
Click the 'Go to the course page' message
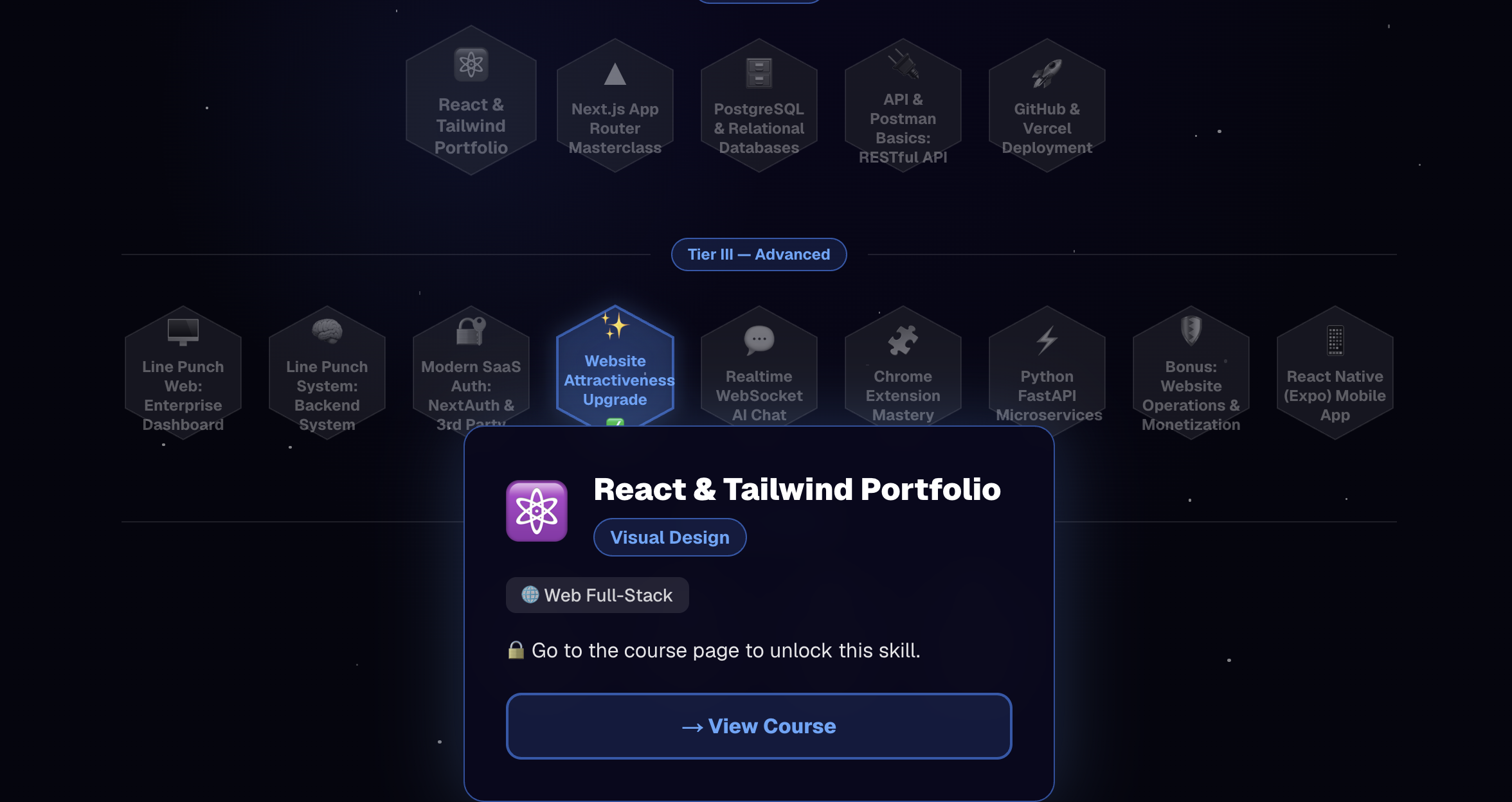pyautogui.click(x=726, y=650)
